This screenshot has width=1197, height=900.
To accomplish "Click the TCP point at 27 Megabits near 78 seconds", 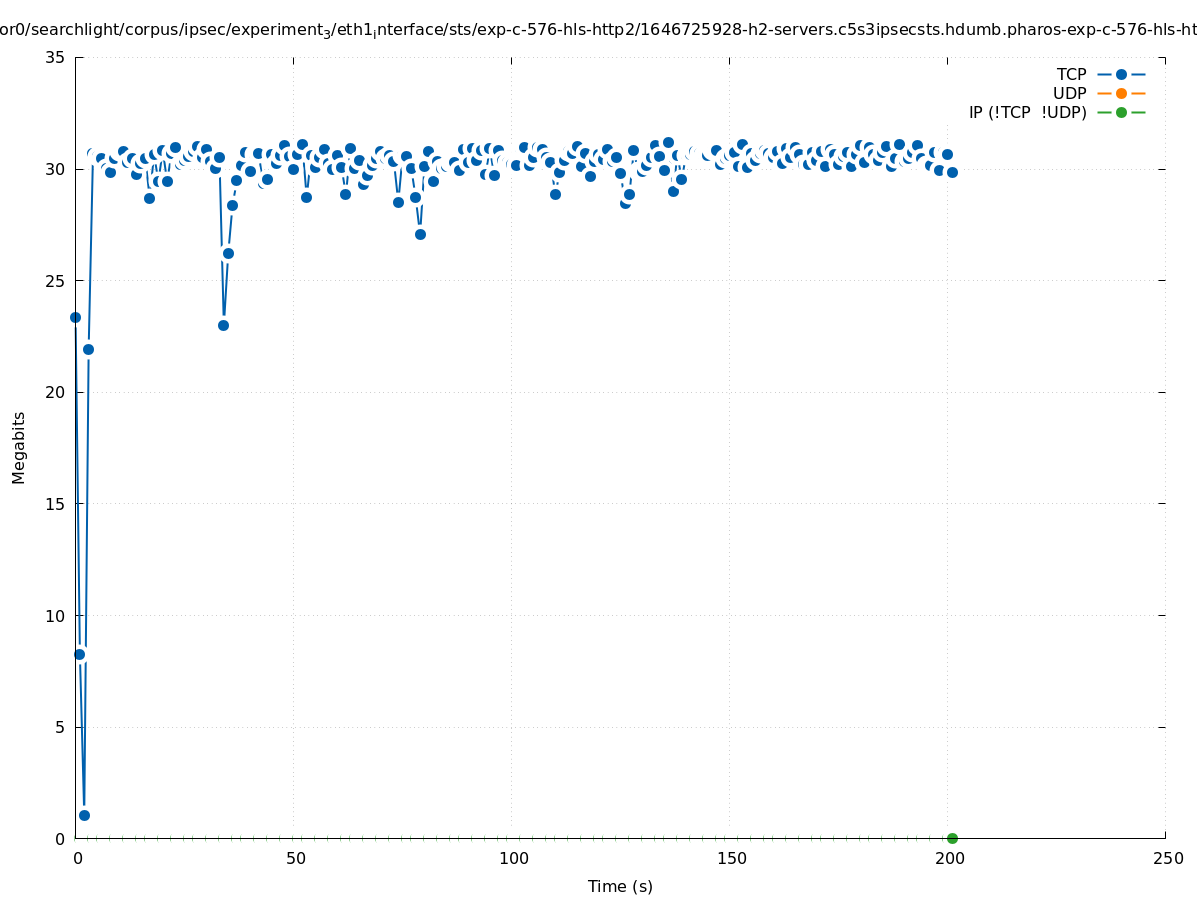I will [420, 234].
